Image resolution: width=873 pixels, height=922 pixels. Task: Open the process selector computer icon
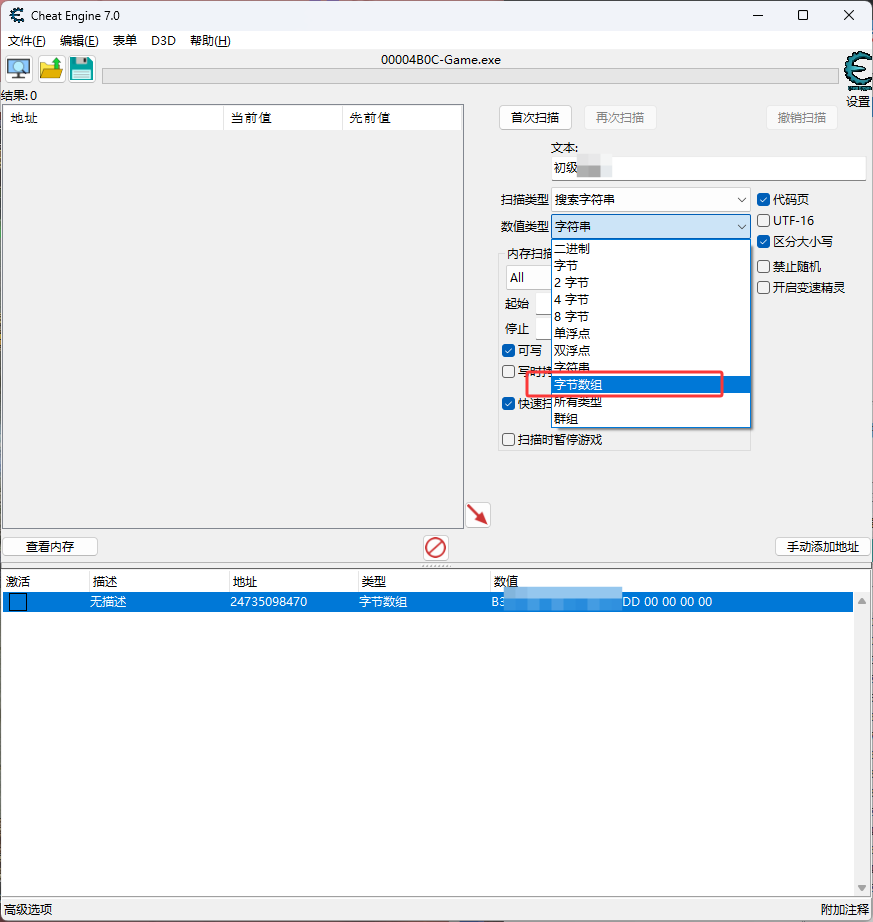tap(19, 69)
